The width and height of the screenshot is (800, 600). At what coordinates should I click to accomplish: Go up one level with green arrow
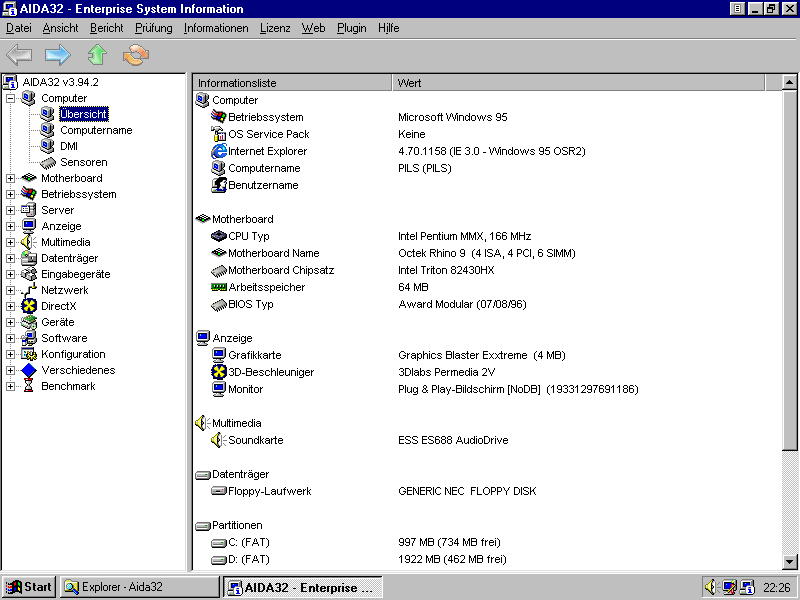[x=97, y=55]
